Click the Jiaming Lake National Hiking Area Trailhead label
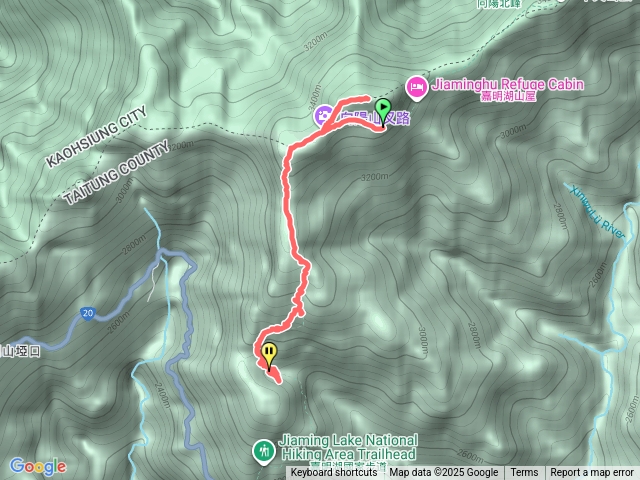 click(349, 448)
